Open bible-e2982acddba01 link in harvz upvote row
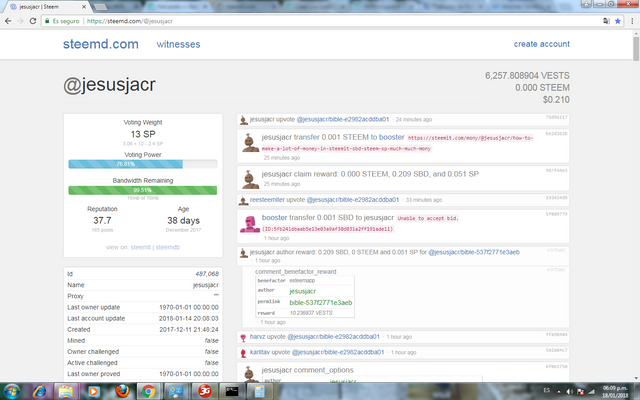Viewport: 640px width, 400px height. tap(333, 337)
